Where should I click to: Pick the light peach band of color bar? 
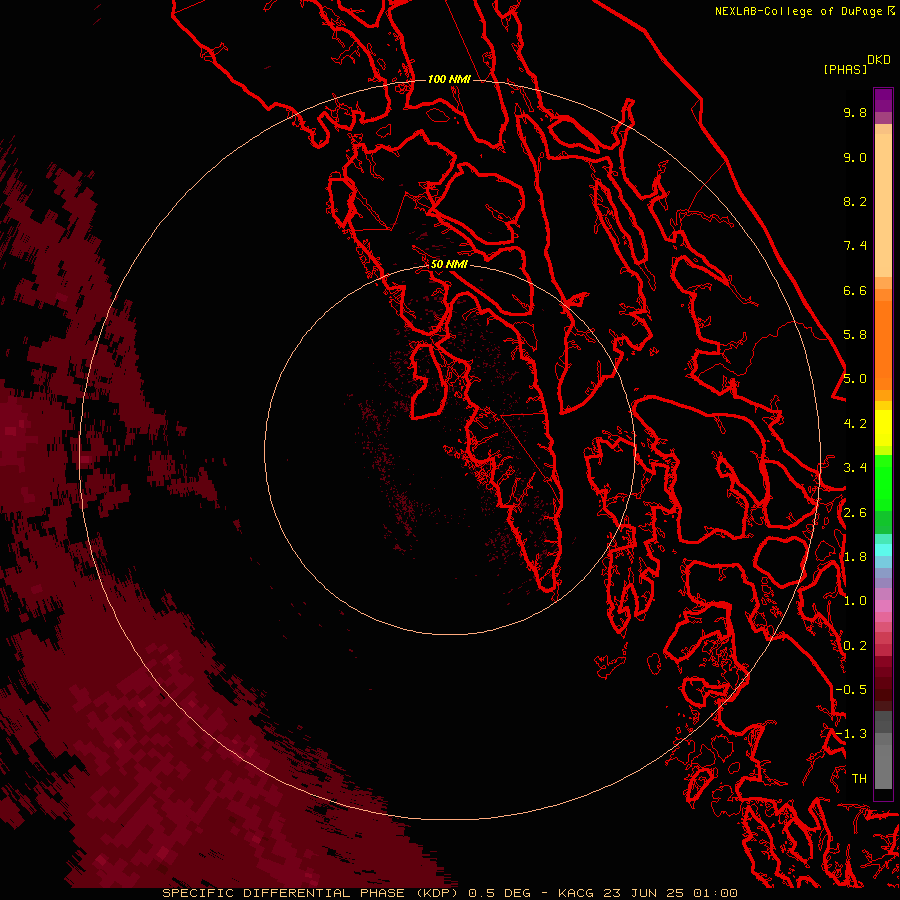pos(883,205)
